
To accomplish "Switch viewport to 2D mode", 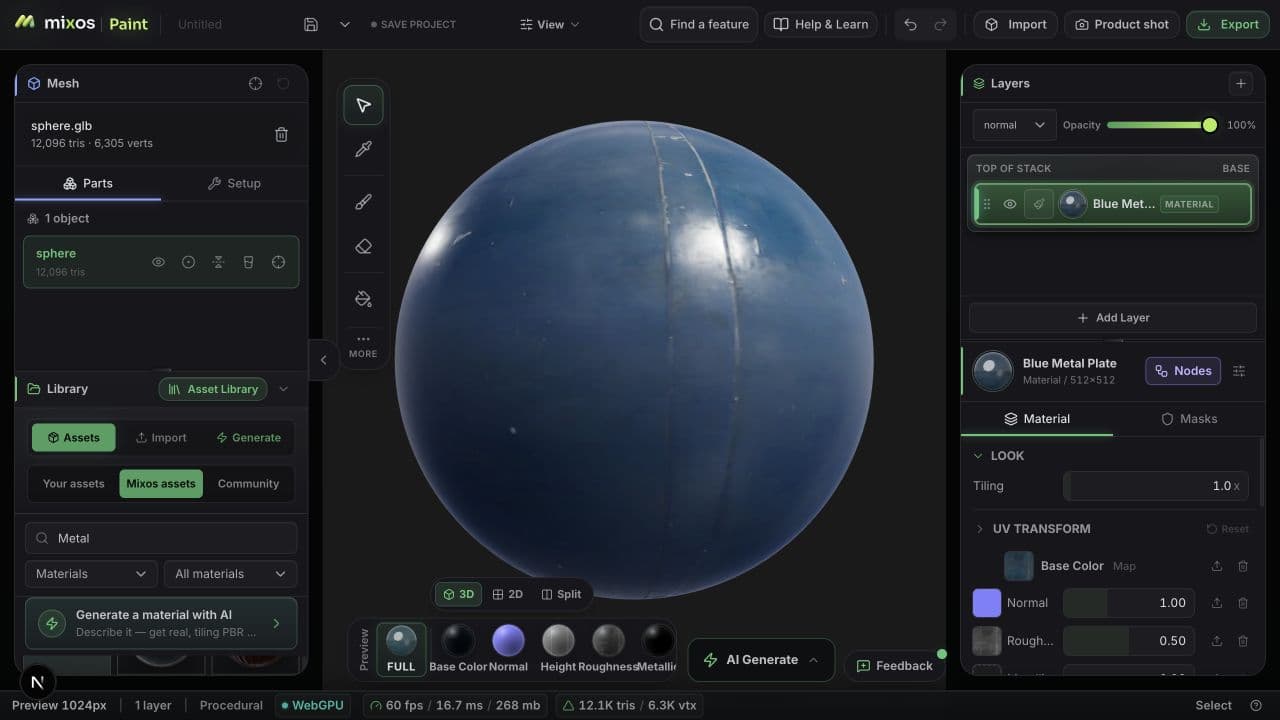I will click(508, 594).
